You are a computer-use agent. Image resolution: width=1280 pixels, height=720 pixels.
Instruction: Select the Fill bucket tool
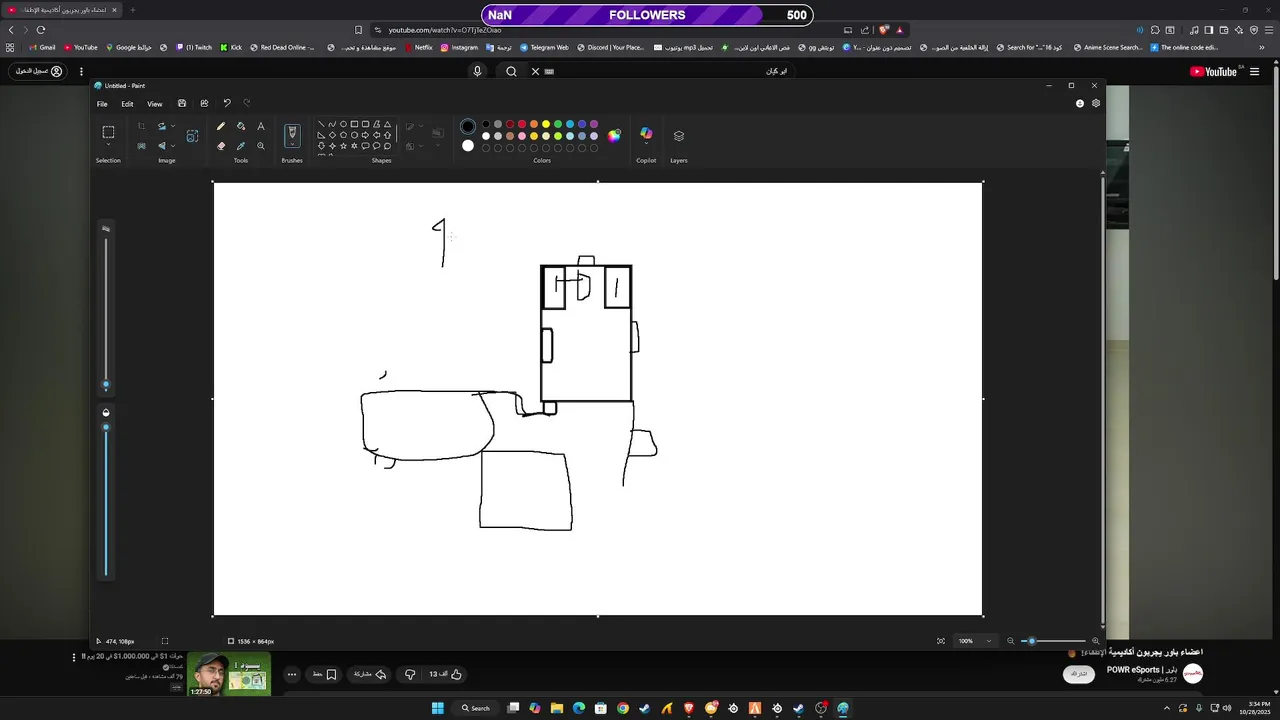click(x=241, y=127)
